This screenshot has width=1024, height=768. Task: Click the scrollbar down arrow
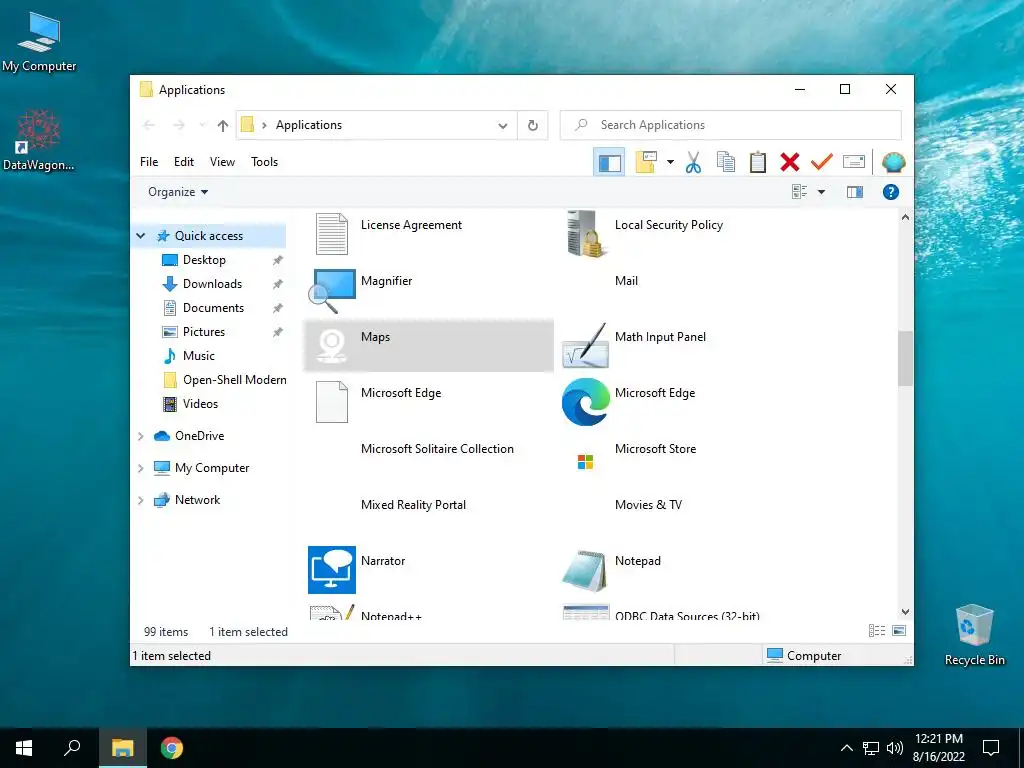coord(905,612)
